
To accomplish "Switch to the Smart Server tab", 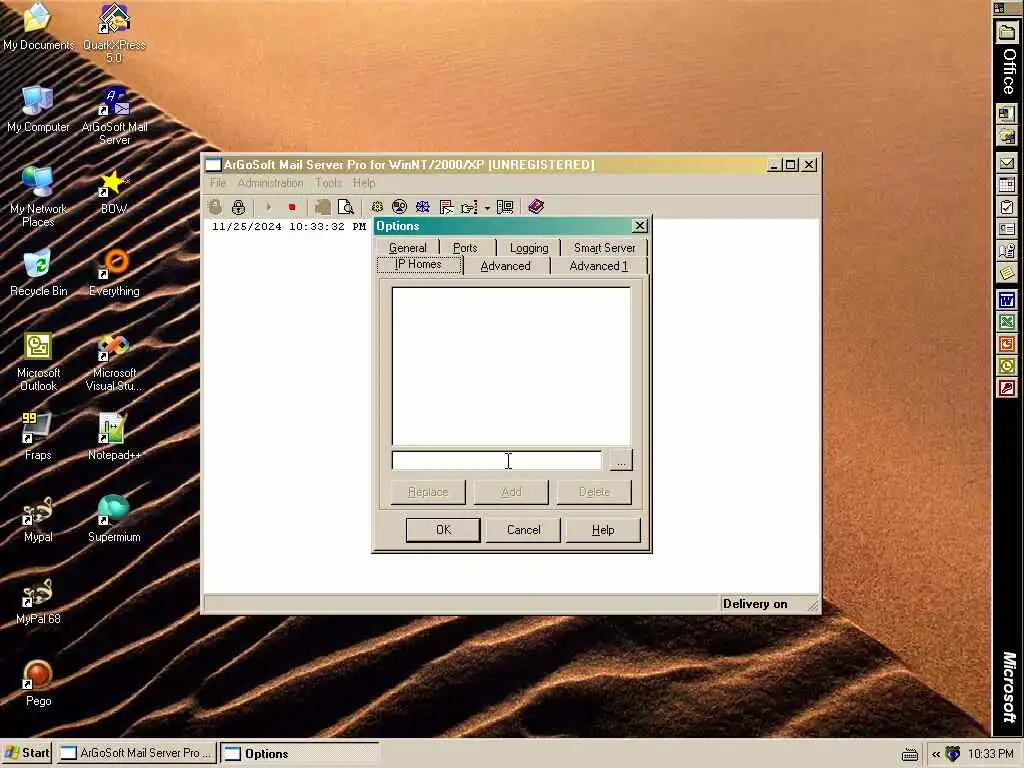I will pos(604,248).
